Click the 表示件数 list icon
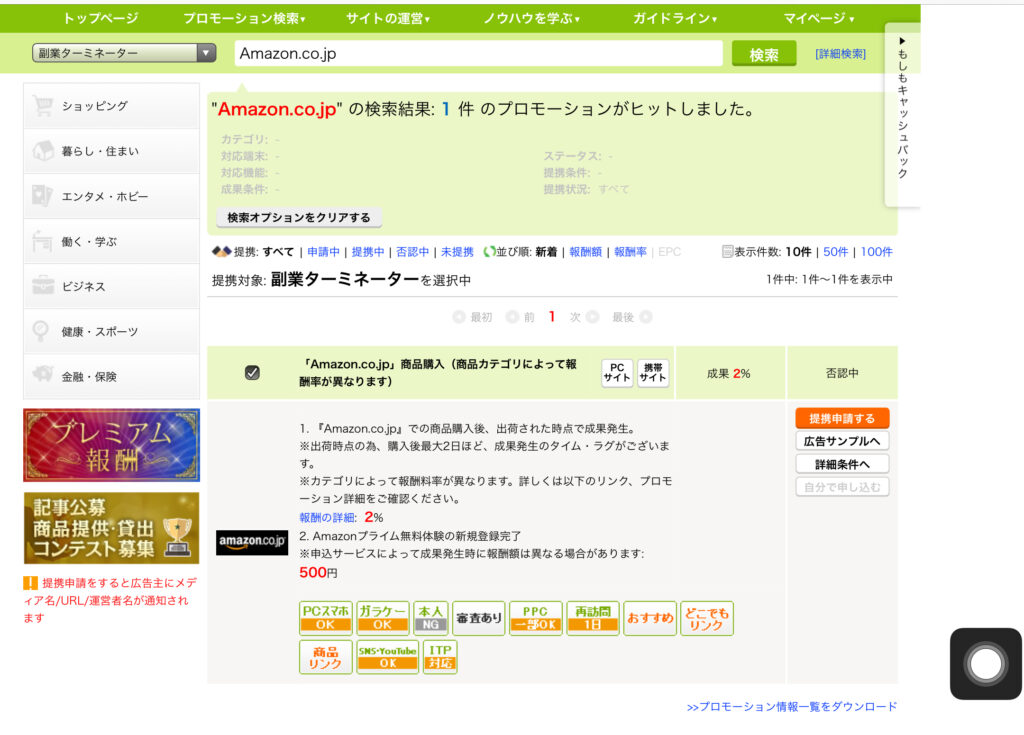 point(727,252)
